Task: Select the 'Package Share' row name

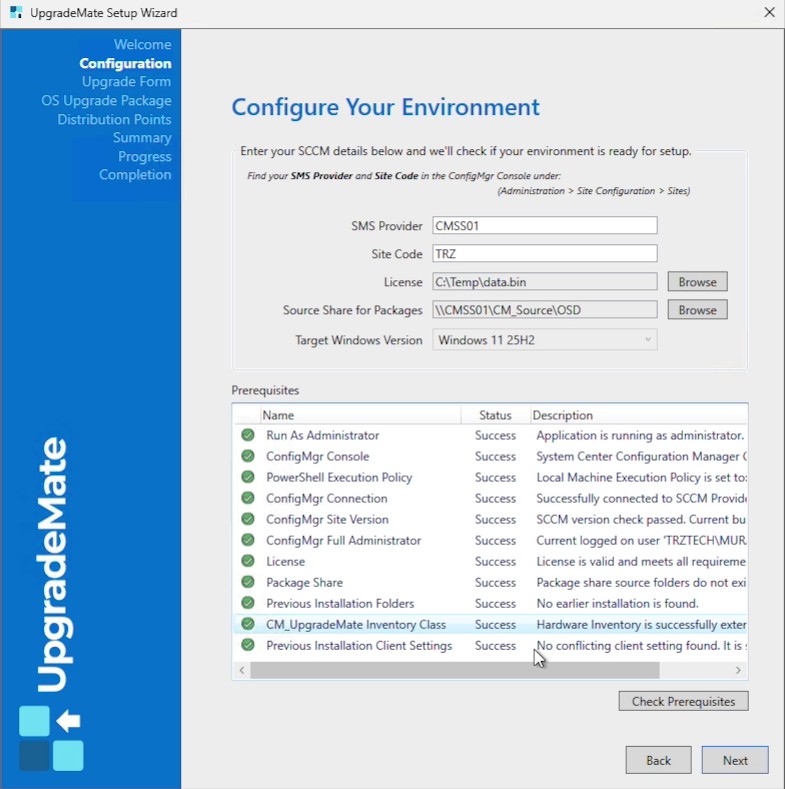Action: click(x=304, y=583)
